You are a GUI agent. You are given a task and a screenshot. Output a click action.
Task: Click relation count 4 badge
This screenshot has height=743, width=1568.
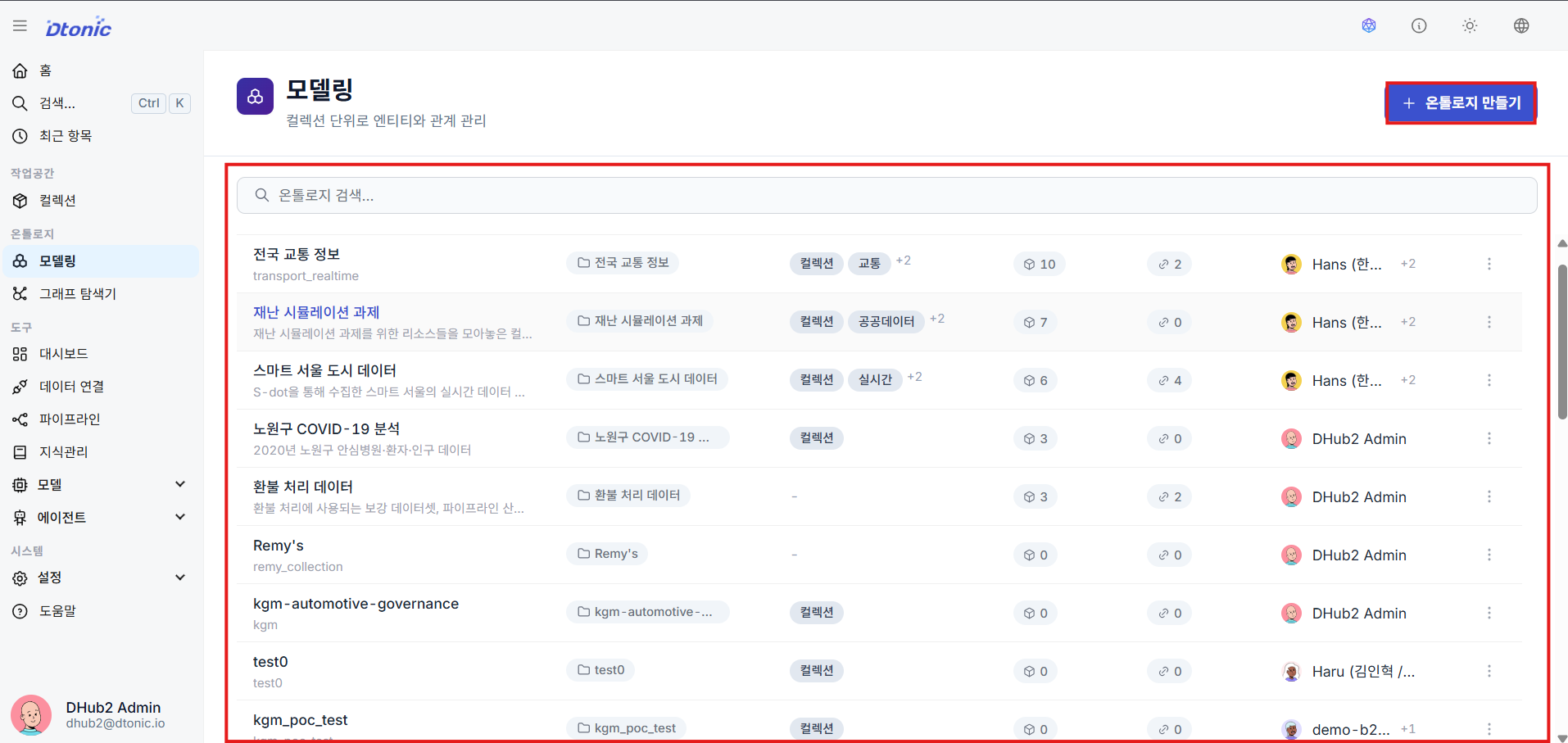click(x=1170, y=381)
